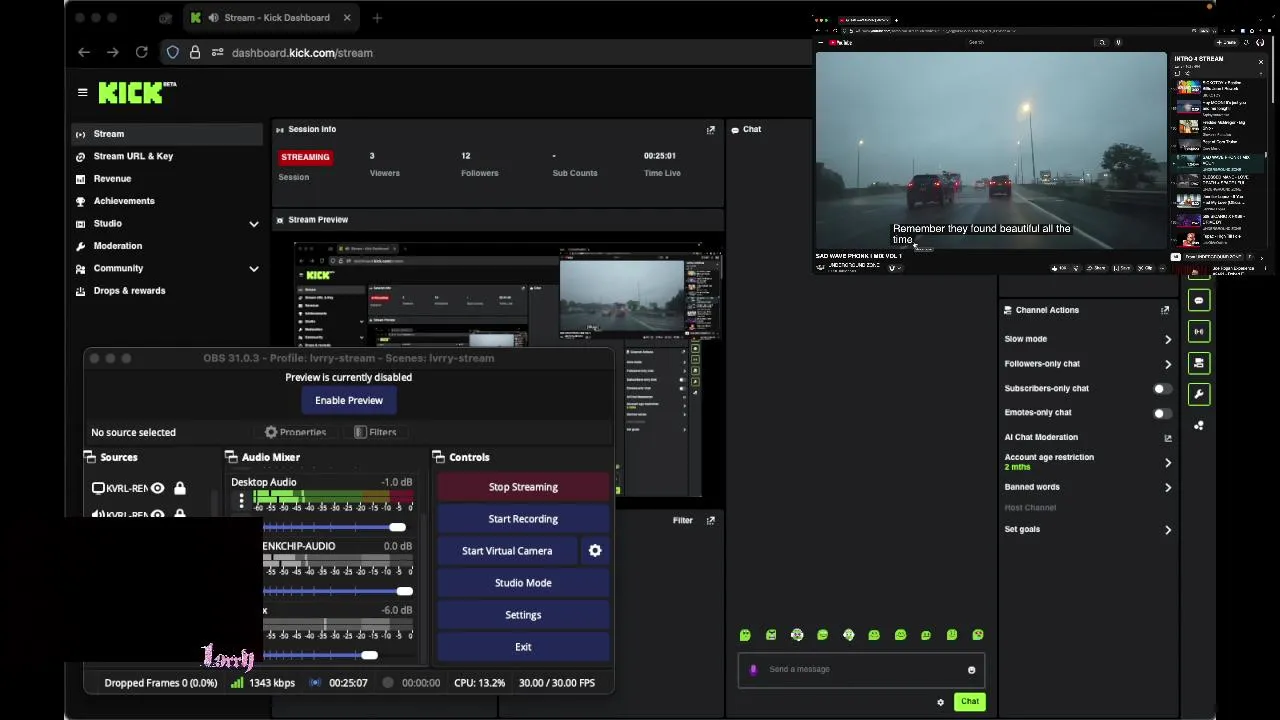Open AI Chat Moderation external link icon
1280x720 pixels.
(1167, 438)
